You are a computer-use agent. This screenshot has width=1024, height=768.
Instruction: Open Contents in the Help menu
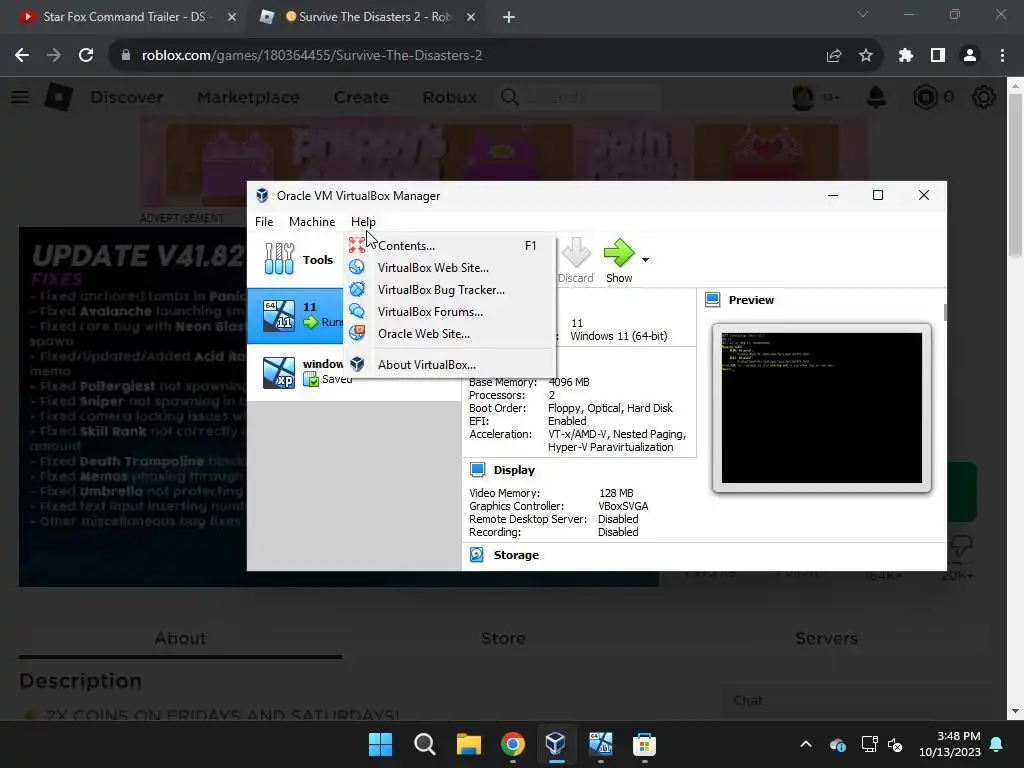point(449,246)
